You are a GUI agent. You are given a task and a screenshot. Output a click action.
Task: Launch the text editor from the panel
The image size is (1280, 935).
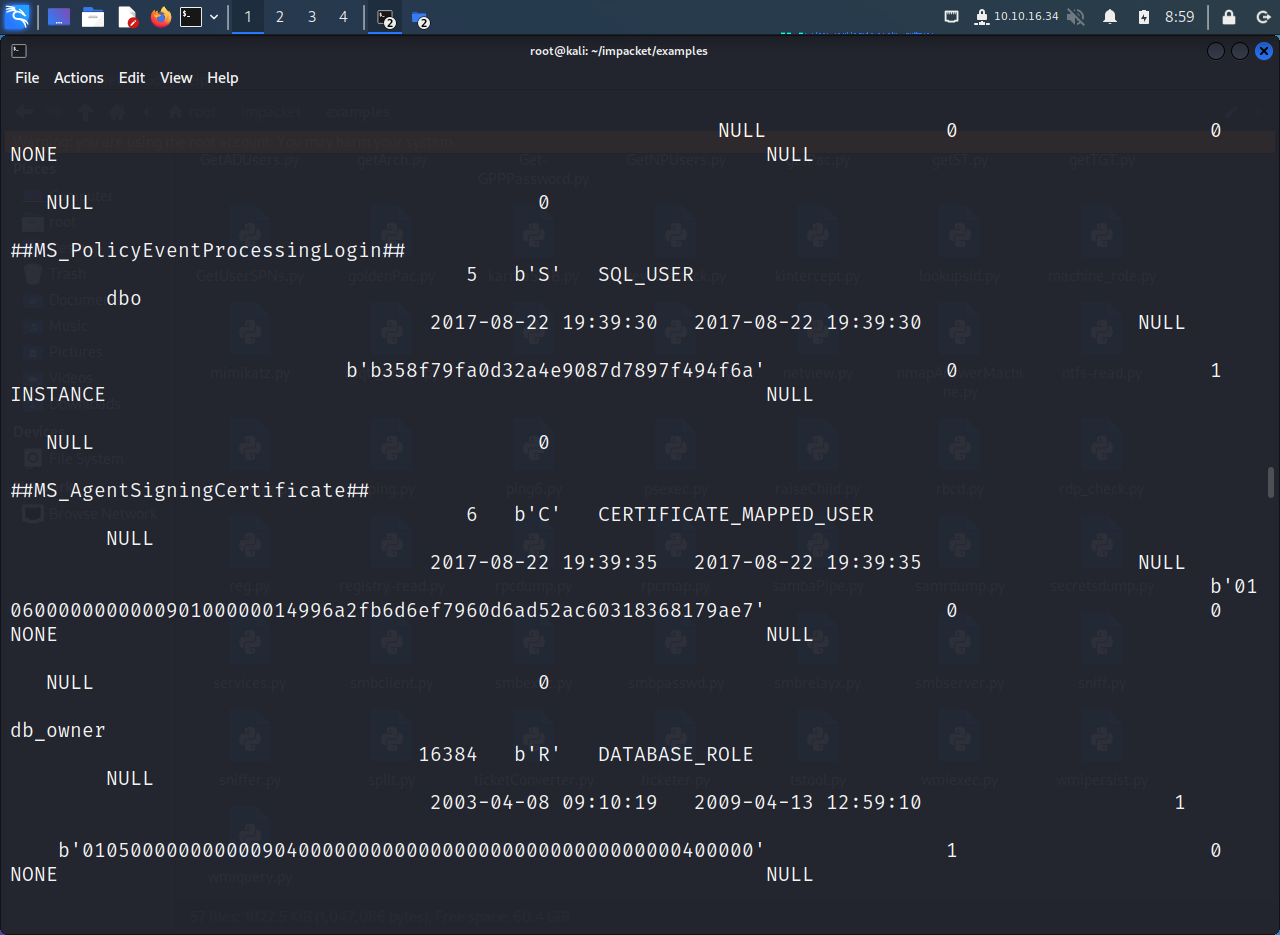[x=127, y=17]
